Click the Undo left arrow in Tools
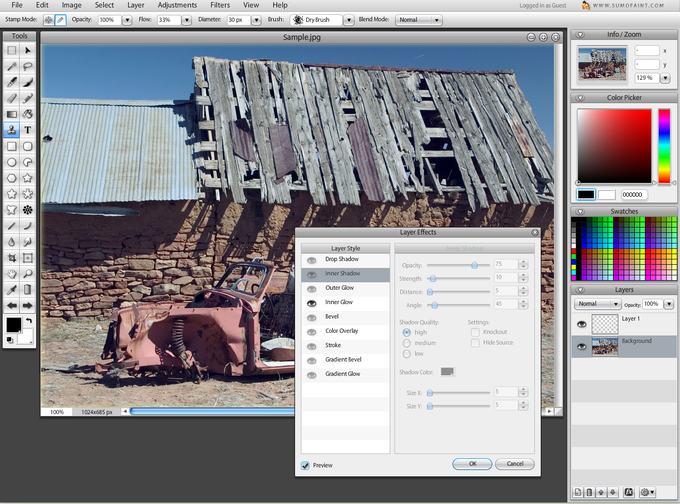The width and height of the screenshot is (680, 504). click(12, 306)
